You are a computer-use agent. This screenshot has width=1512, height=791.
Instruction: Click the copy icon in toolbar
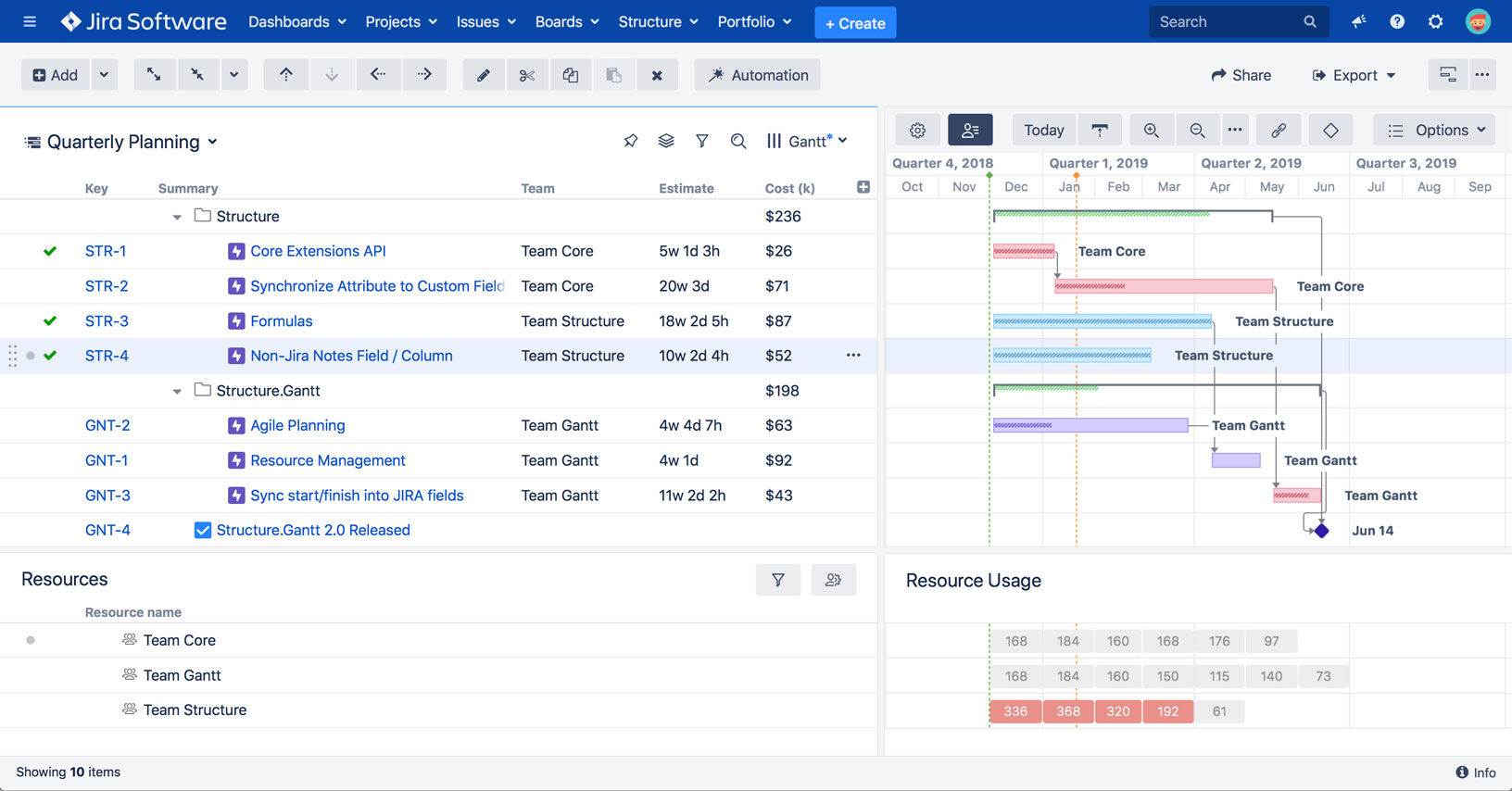(571, 75)
